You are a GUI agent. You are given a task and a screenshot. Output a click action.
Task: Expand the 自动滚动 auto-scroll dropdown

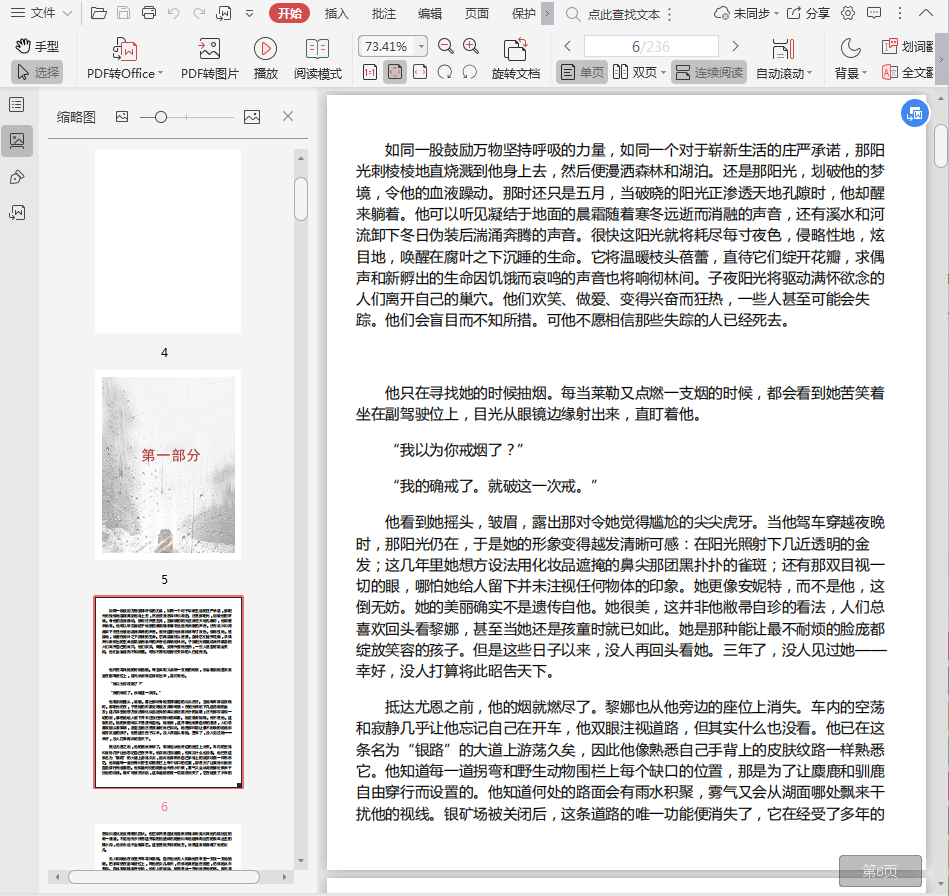tap(809, 74)
